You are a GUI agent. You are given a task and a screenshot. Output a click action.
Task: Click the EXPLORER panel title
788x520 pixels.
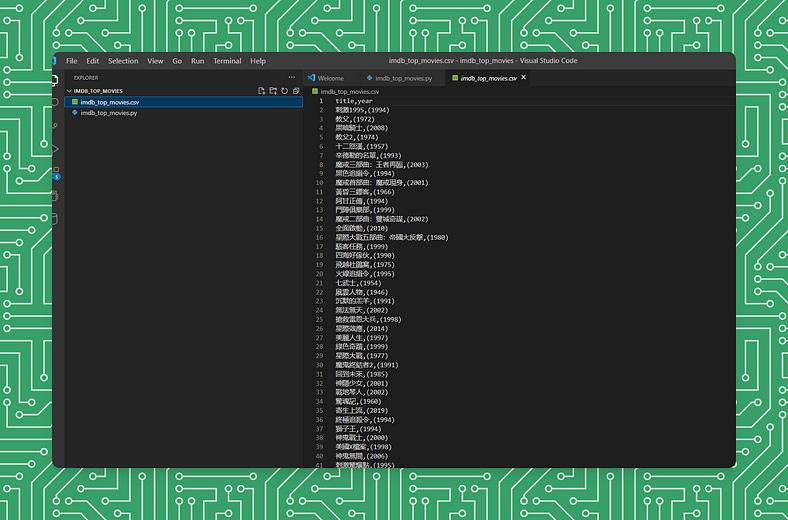point(86,78)
